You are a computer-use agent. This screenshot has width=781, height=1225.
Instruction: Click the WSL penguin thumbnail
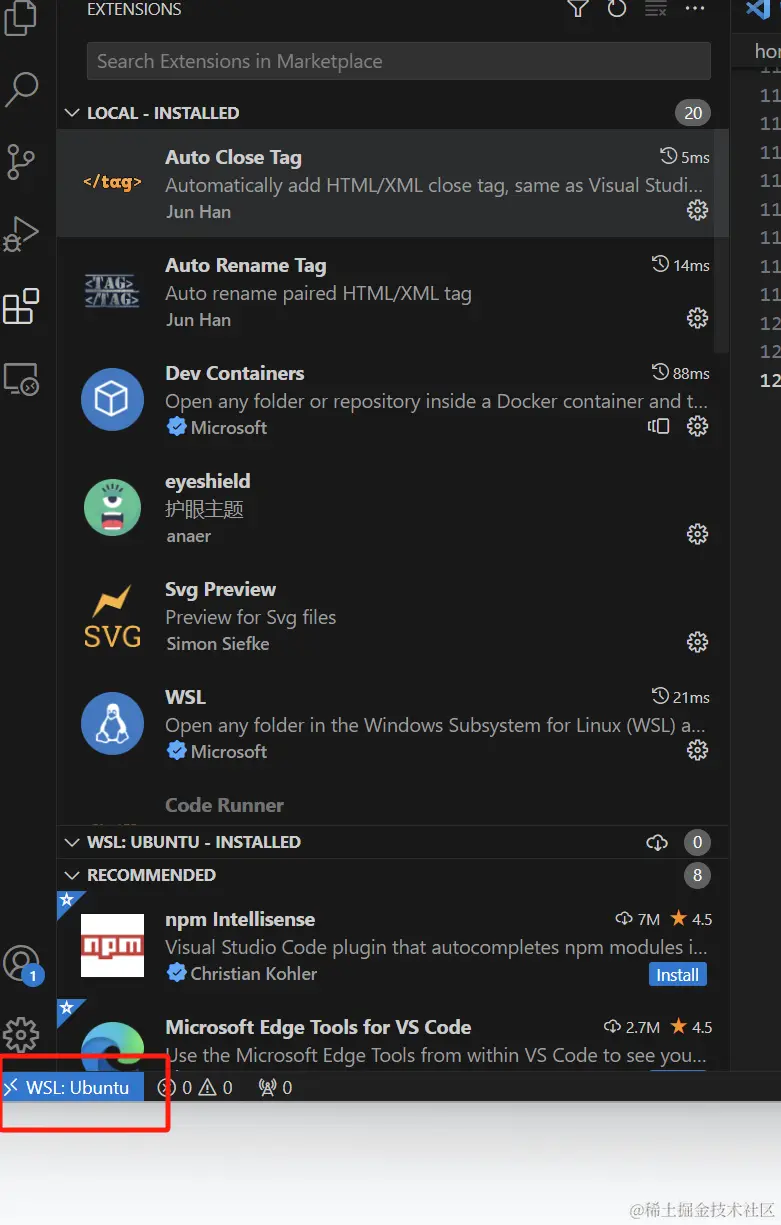pyautogui.click(x=112, y=724)
